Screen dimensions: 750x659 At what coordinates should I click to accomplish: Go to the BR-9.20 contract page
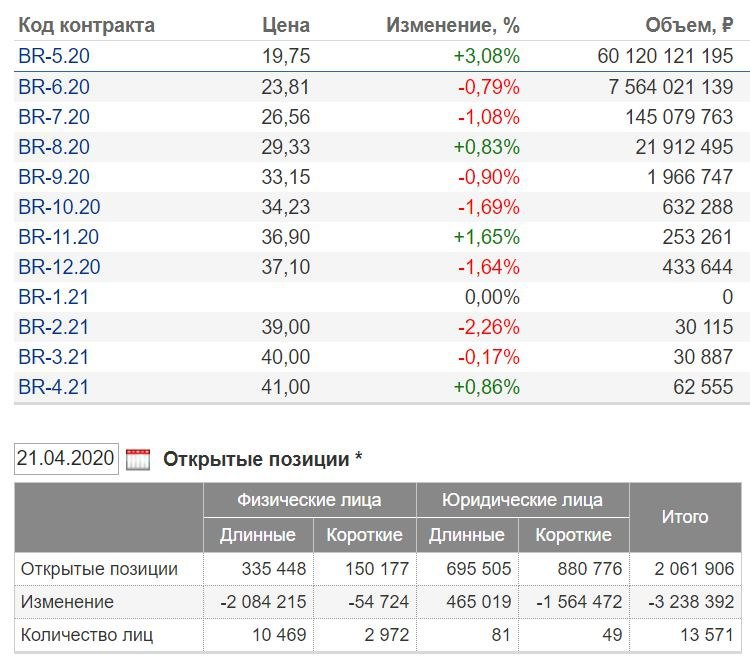[54, 177]
